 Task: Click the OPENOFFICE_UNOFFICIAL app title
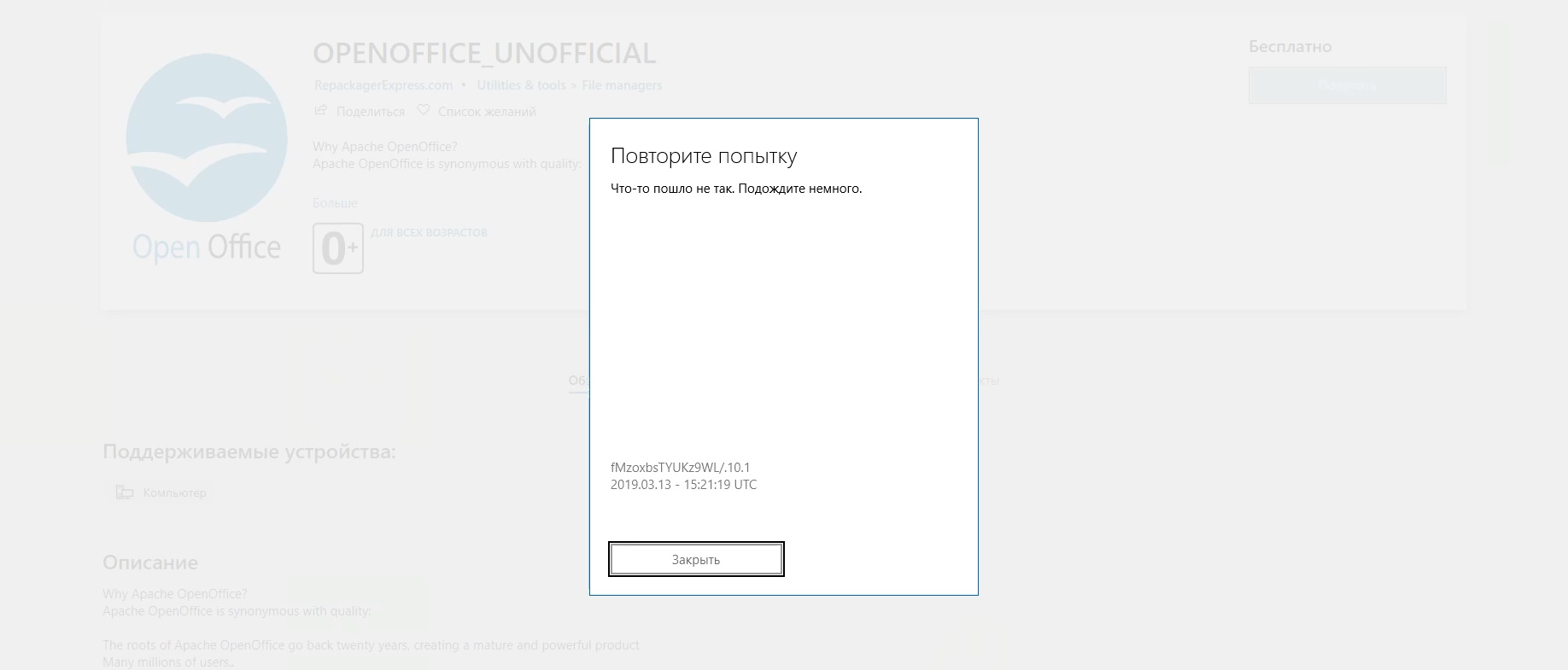pyautogui.click(x=484, y=54)
